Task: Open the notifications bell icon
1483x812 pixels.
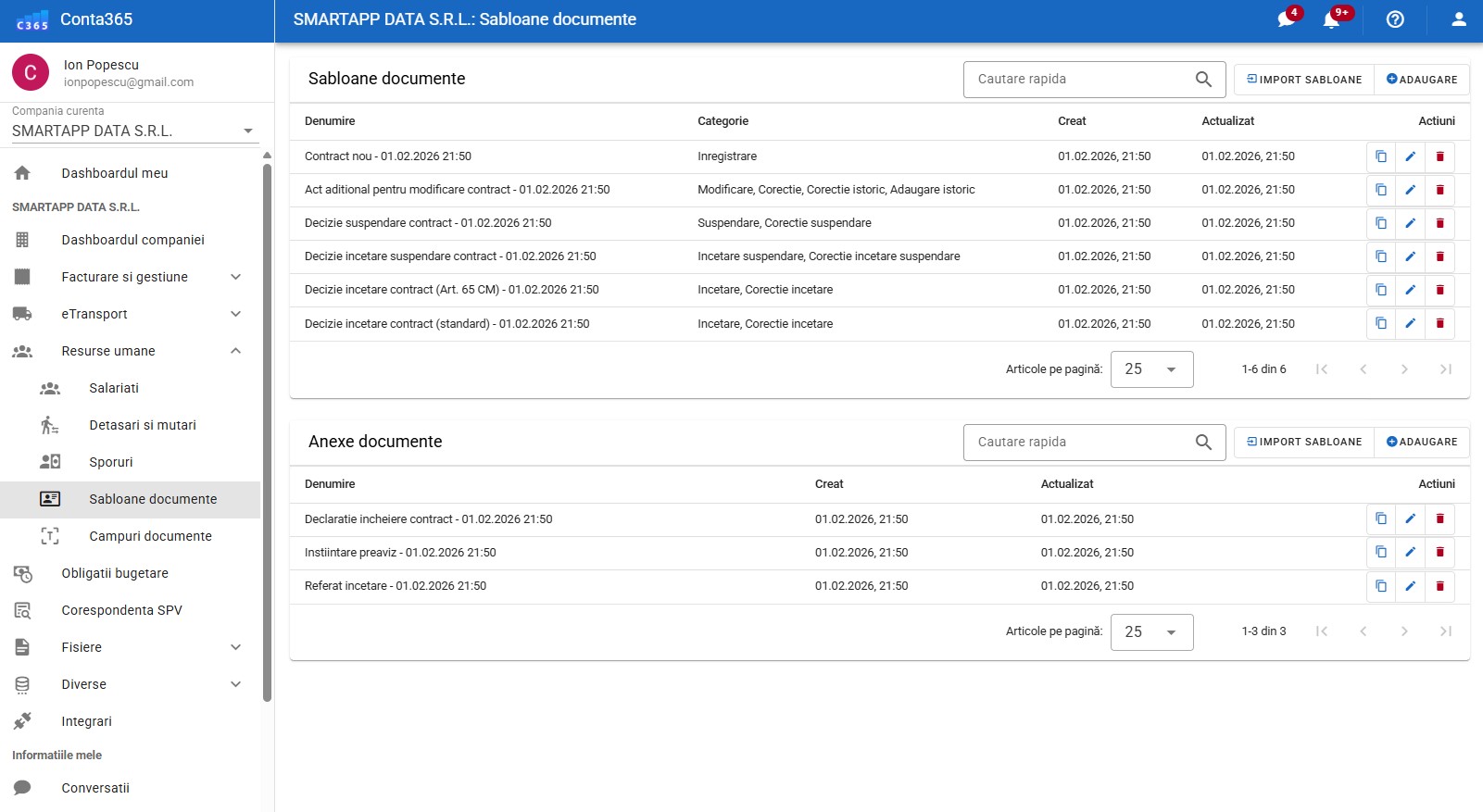Action: (x=1331, y=19)
